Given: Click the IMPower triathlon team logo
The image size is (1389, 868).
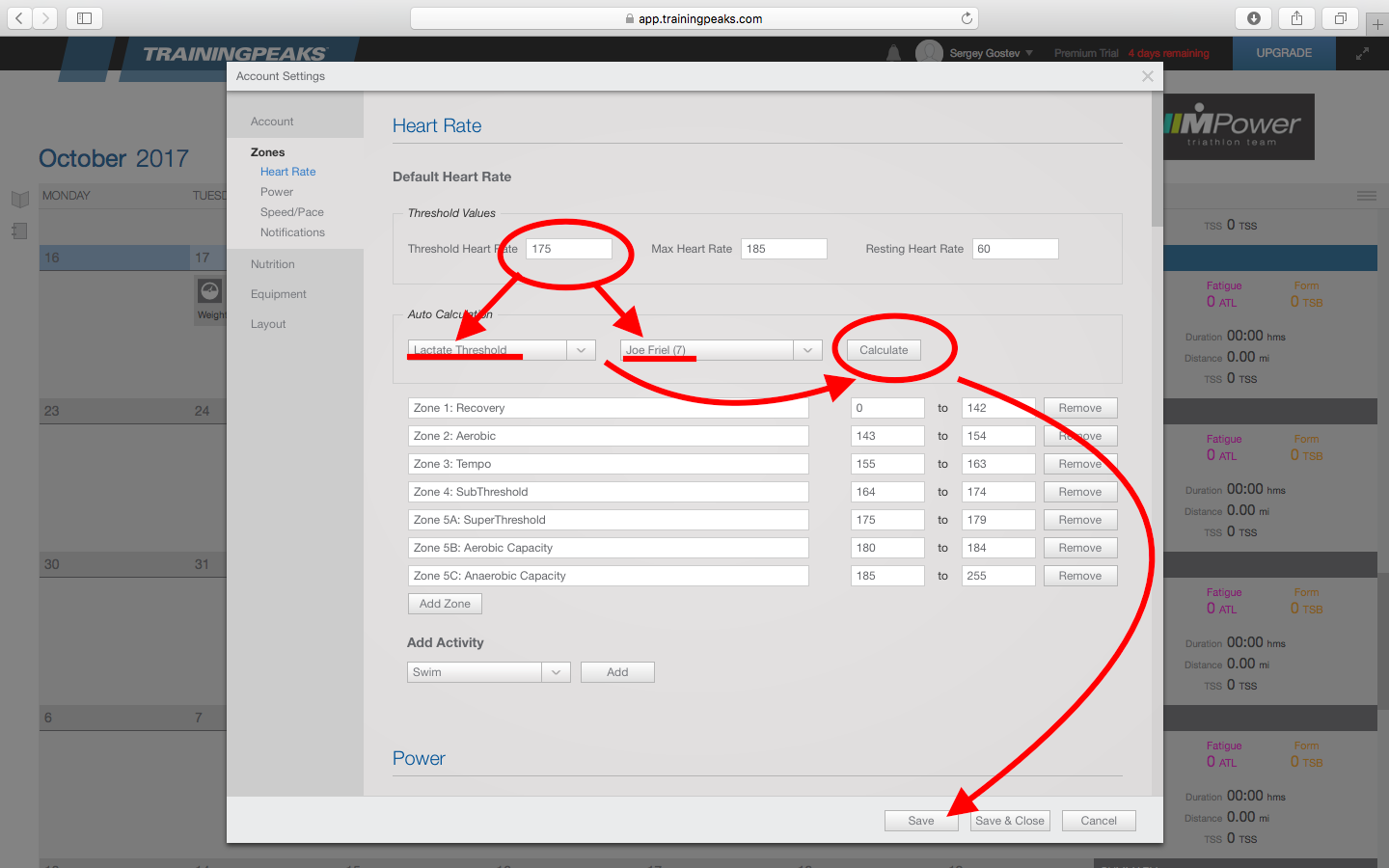Looking at the screenshot, I should point(1239,126).
